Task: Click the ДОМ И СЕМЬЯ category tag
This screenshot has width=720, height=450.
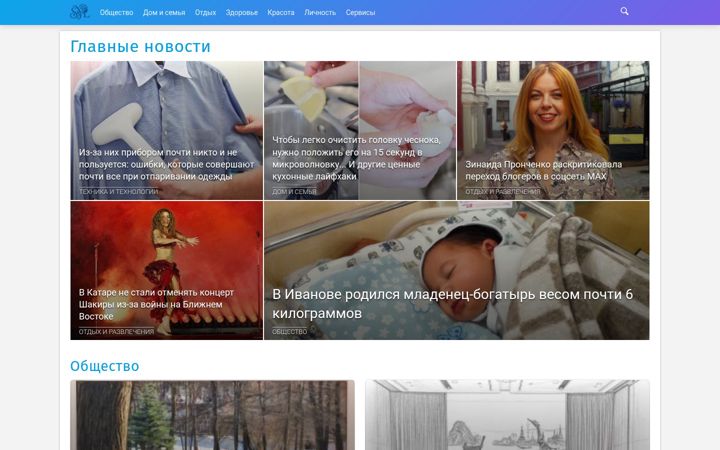Action: pos(294,191)
